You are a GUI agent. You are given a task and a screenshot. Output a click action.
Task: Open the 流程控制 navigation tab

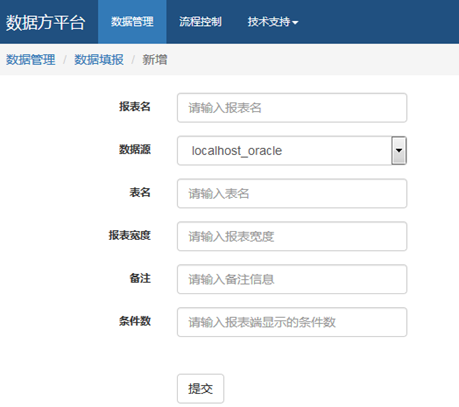click(200, 22)
